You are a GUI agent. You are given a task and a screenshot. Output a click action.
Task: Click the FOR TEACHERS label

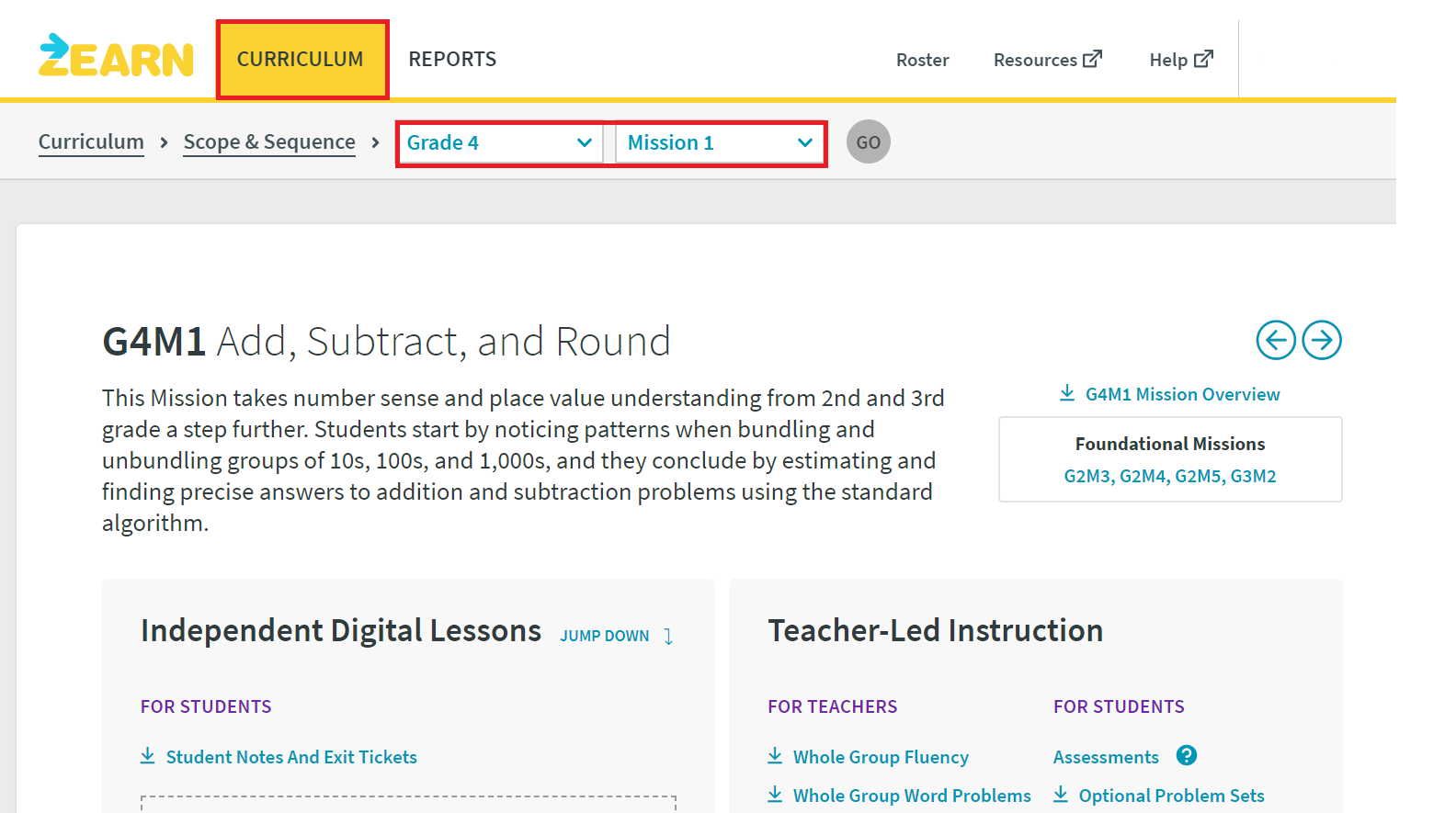(x=833, y=706)
